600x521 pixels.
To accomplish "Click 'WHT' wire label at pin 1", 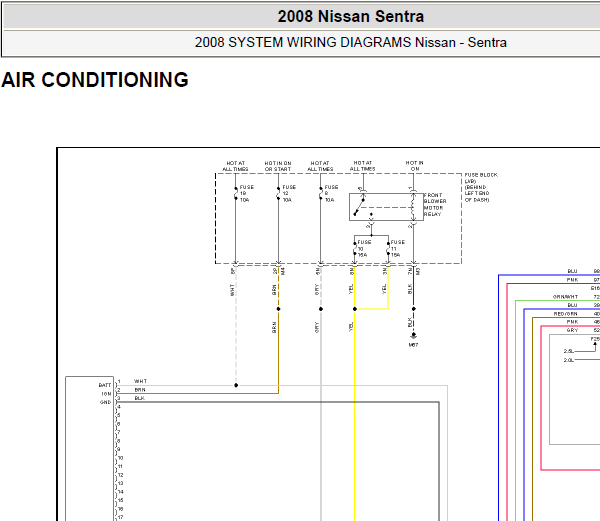I will point(140,381).
